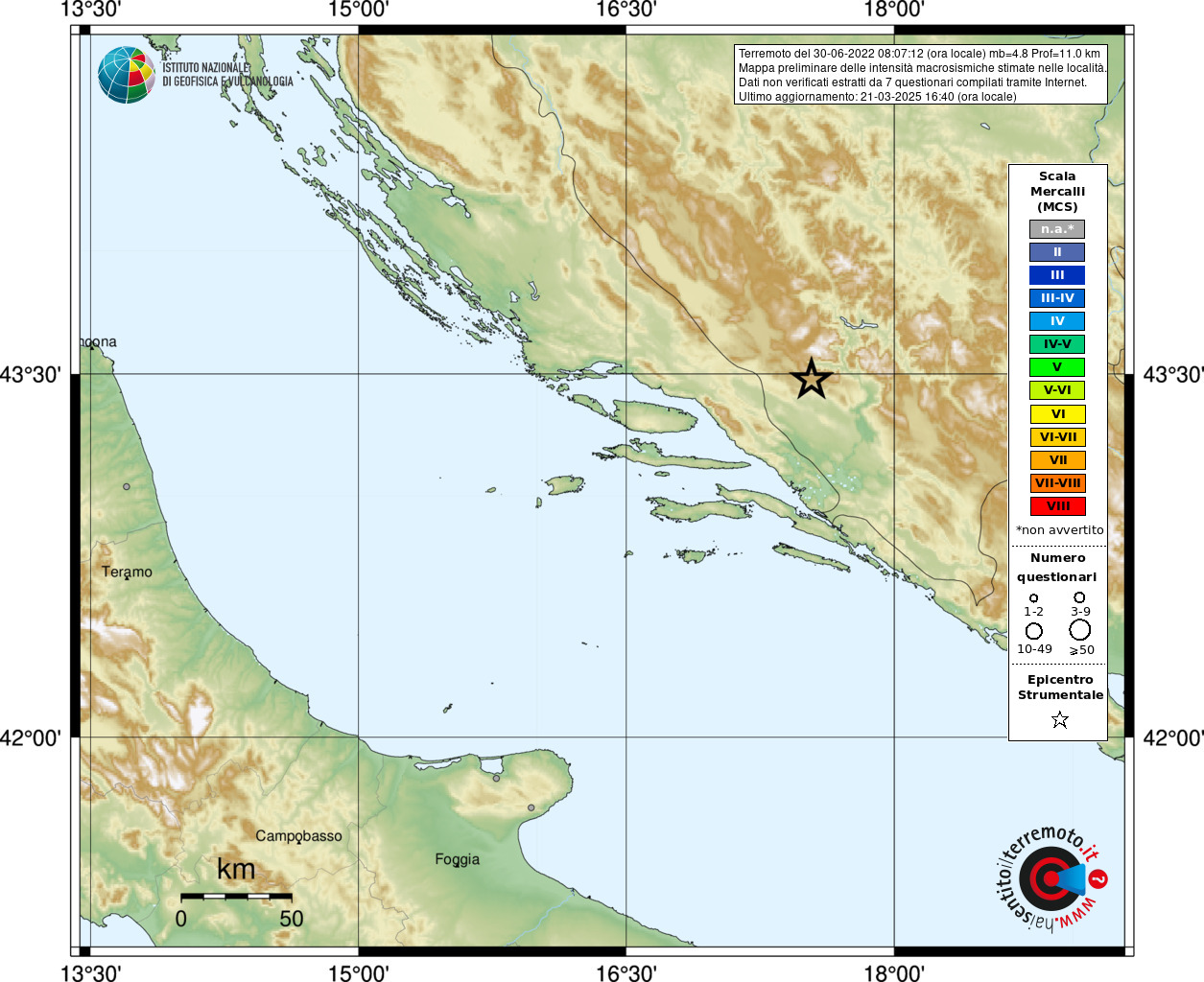Click the Epicentro Strumentale star in legend
Screen dimensions: 1204x982
pyautogui.click(x=1059, y=719)
